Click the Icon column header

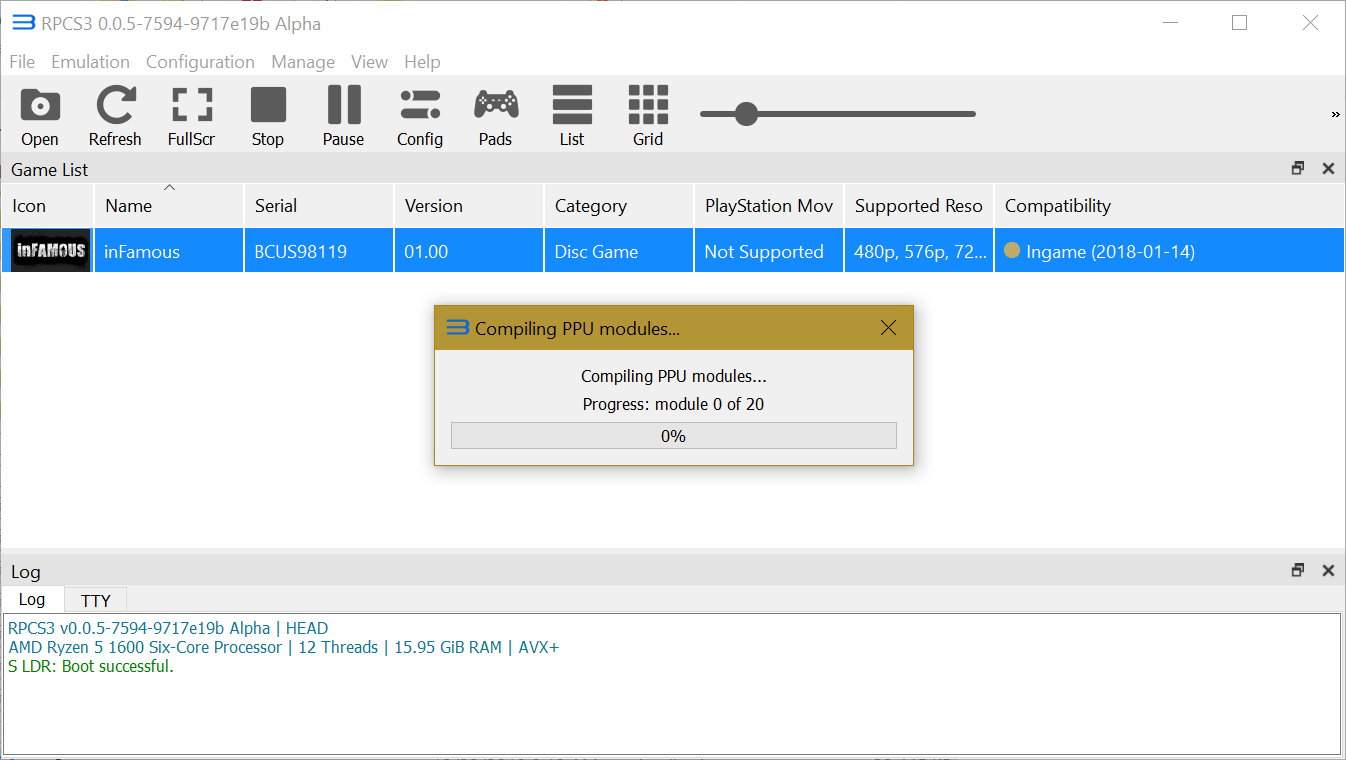48,206
